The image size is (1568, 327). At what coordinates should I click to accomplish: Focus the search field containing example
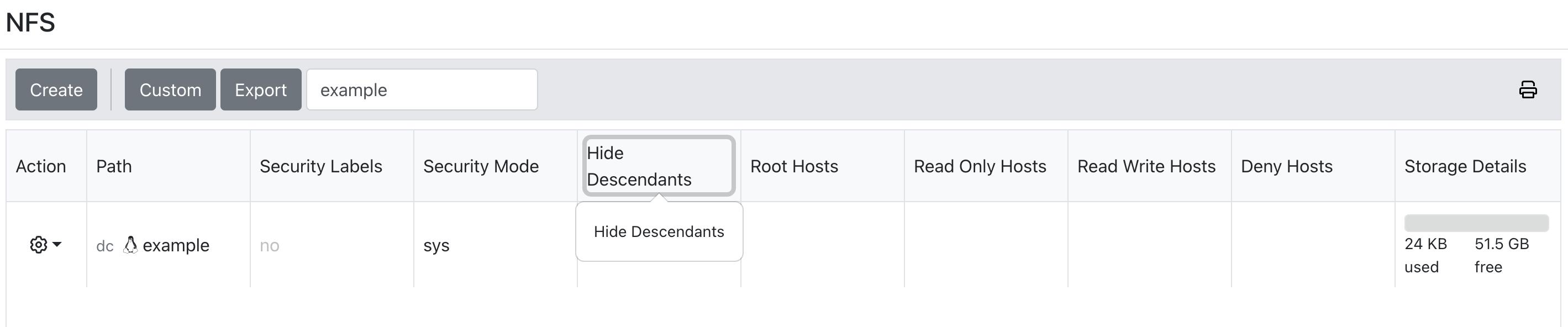tap(421, 89)
